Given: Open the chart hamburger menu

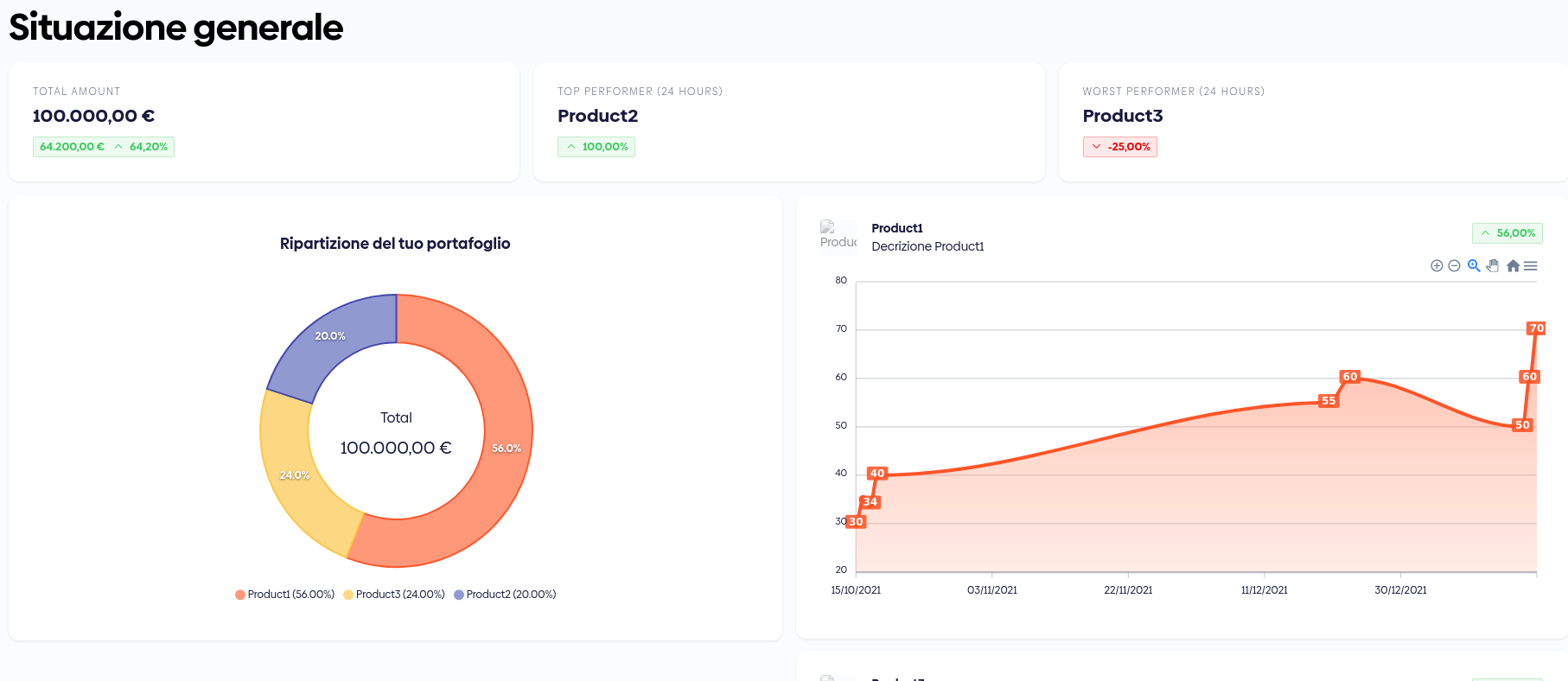Looking at the screenshot, I should [1531, 266].
